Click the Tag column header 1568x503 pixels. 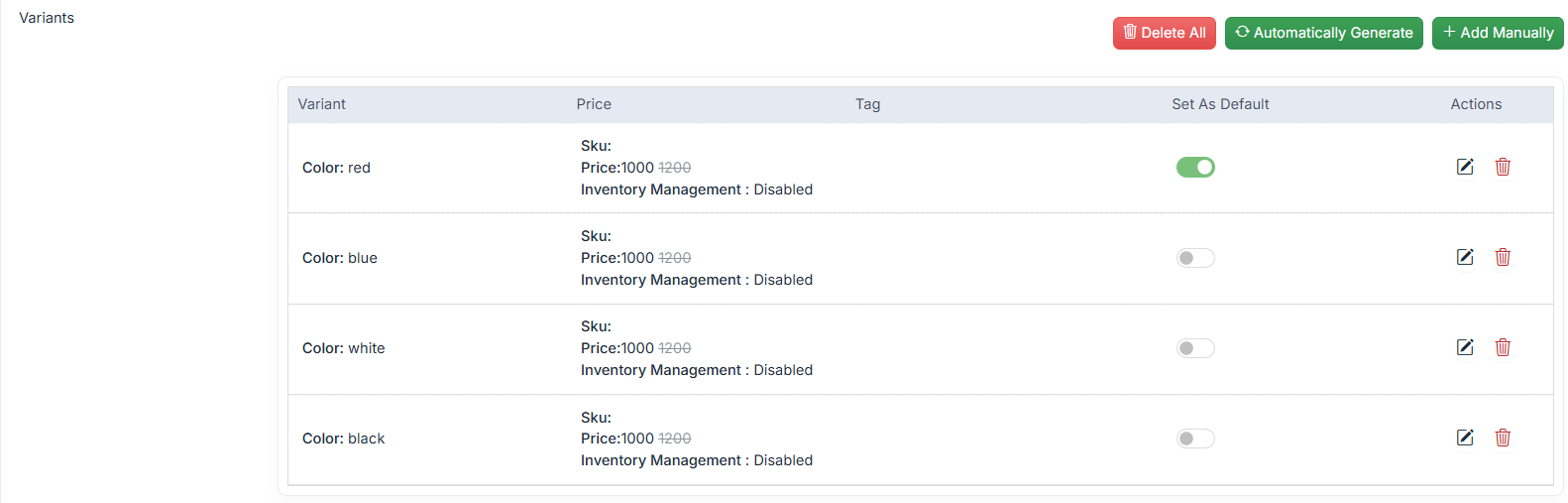point(867,104)
